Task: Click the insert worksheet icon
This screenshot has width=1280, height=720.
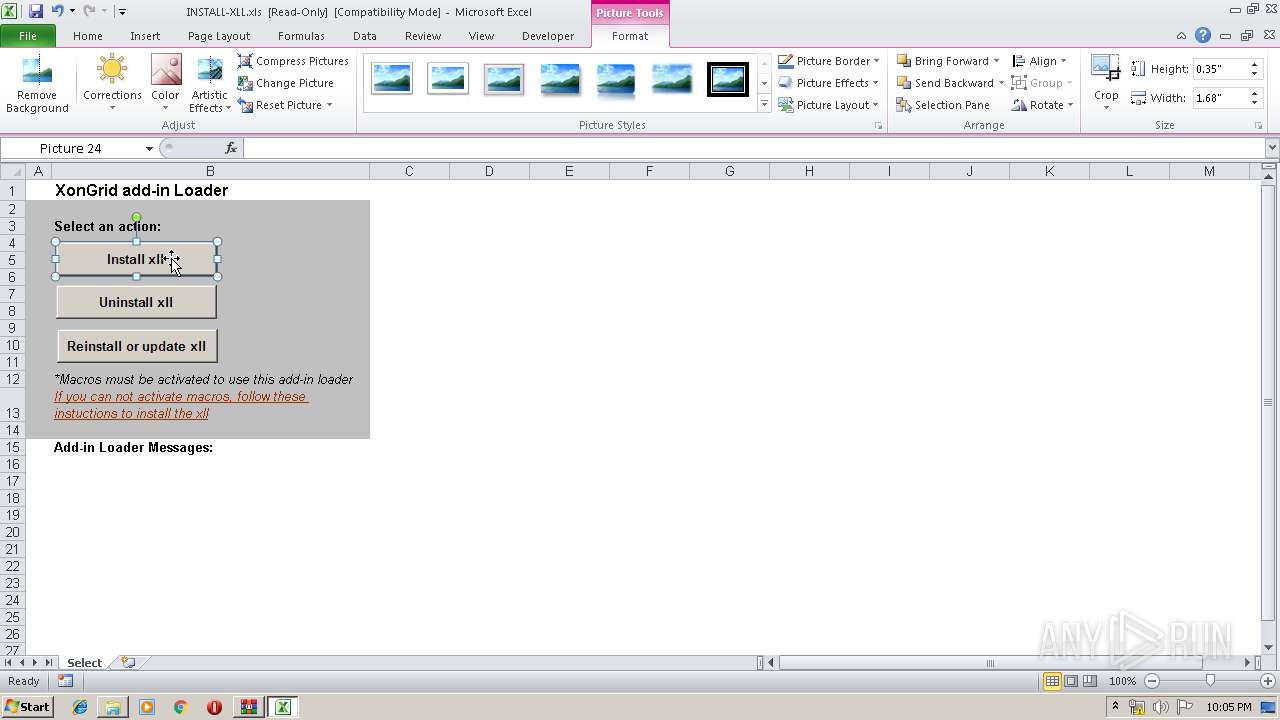Action: point(128,662)
